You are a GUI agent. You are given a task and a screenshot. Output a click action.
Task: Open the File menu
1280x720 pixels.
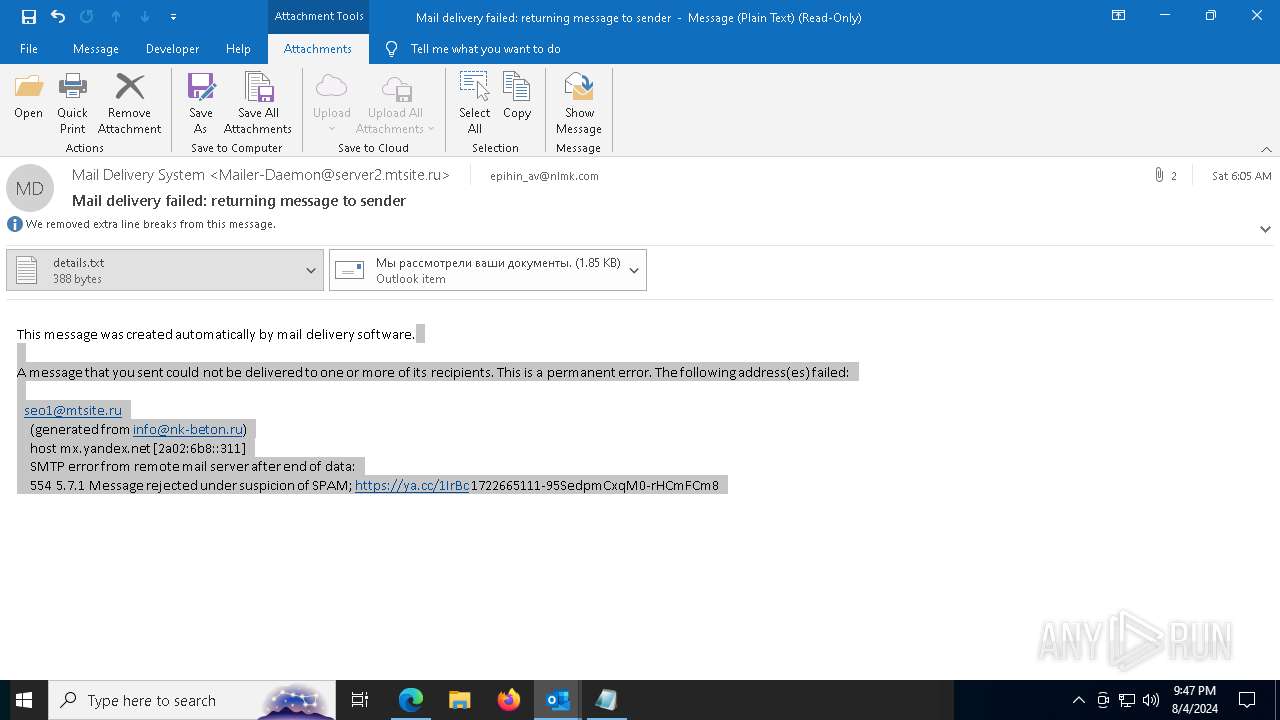tap(29, 49)
